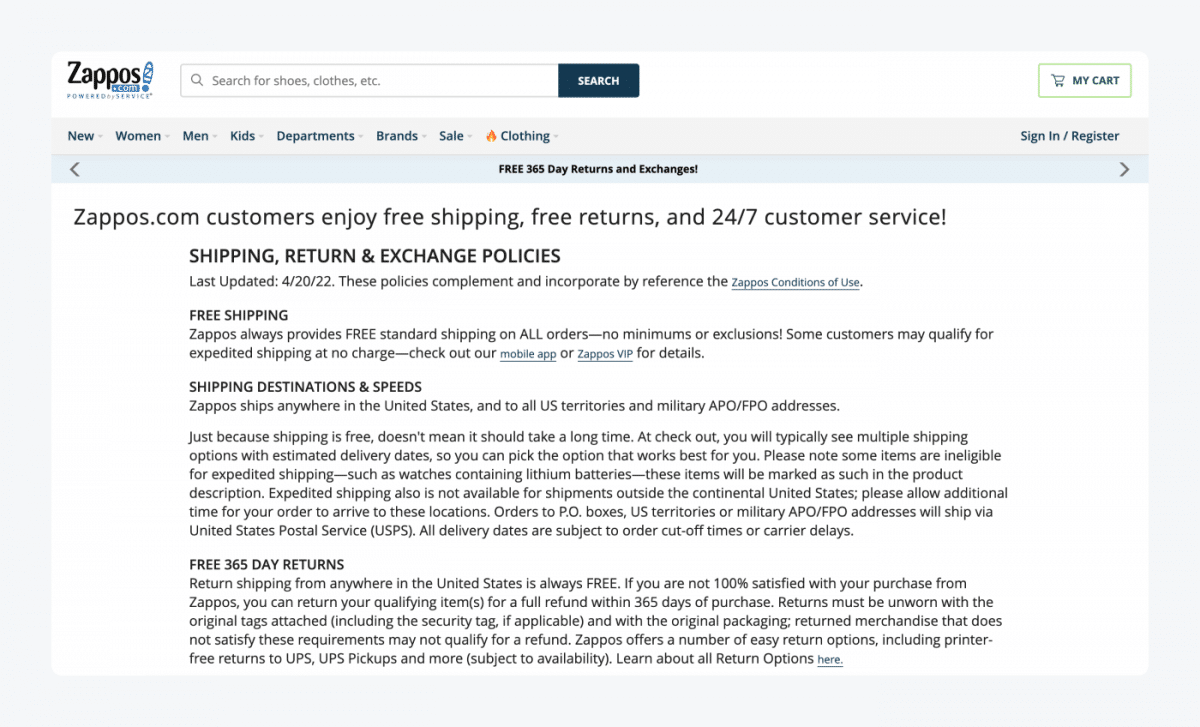The width and height of the screenshot is (1200, 727).
Task: Click the here link for Return Options
Action: [x=830, y=659]
